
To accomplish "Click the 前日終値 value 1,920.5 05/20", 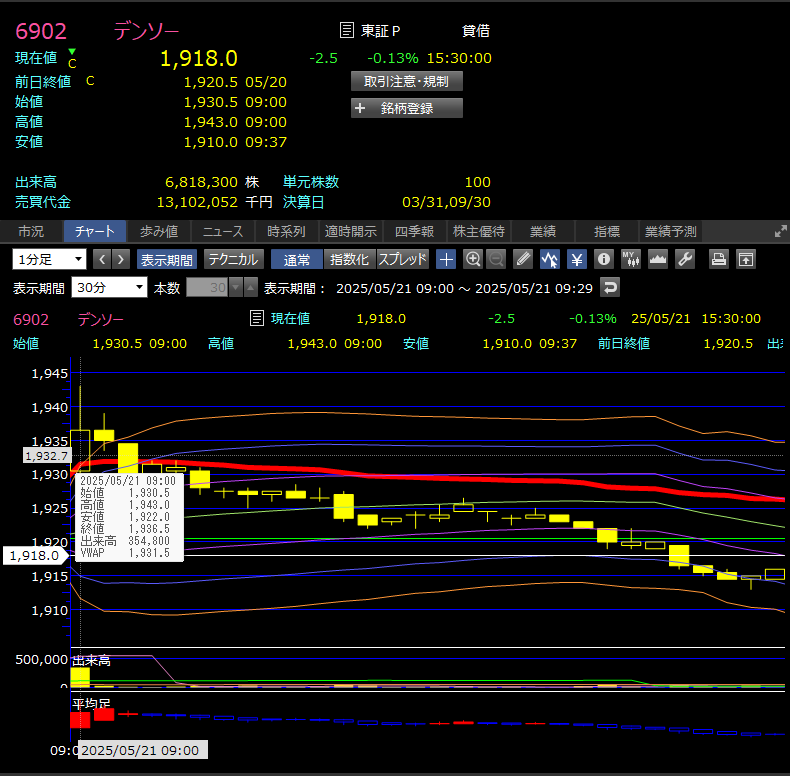I will (235, 82).
